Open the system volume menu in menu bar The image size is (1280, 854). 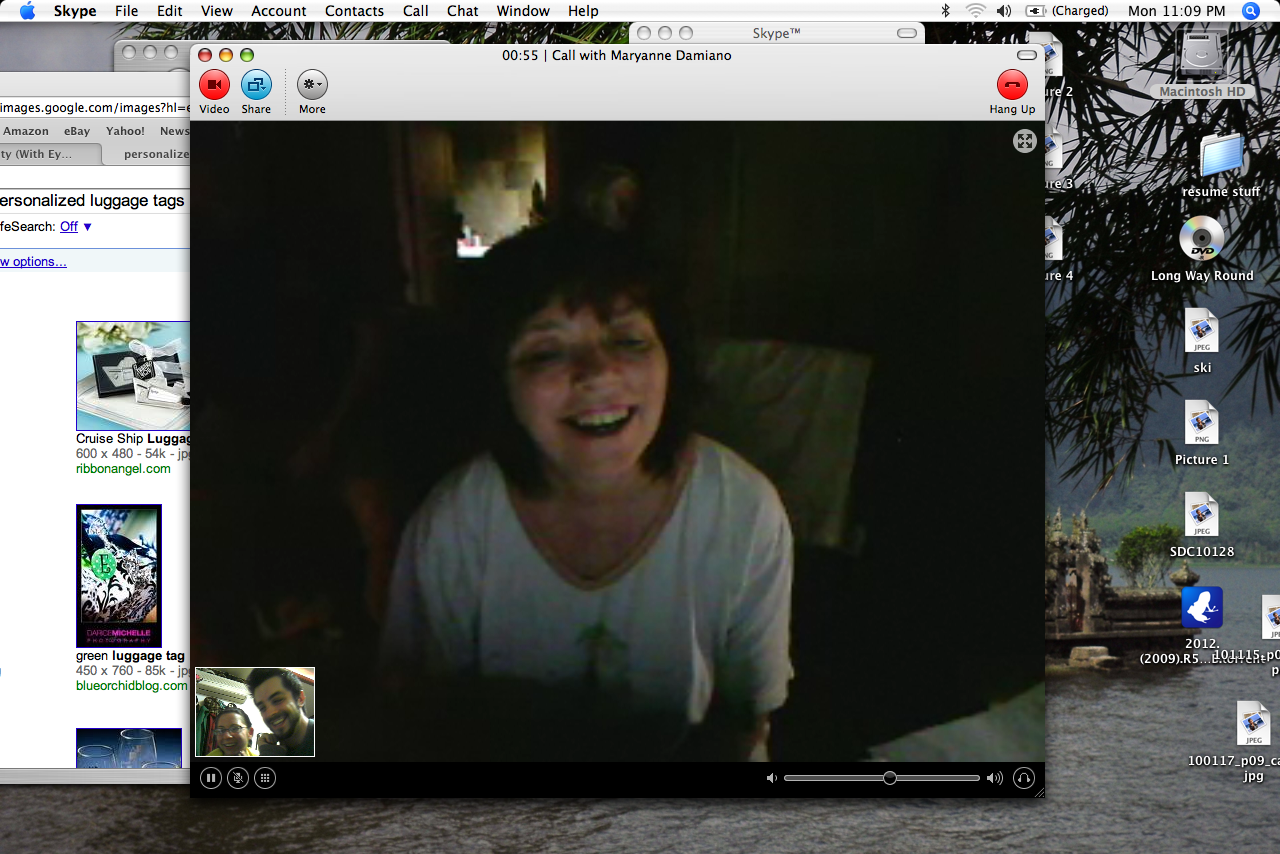[x=1004, y=11]
